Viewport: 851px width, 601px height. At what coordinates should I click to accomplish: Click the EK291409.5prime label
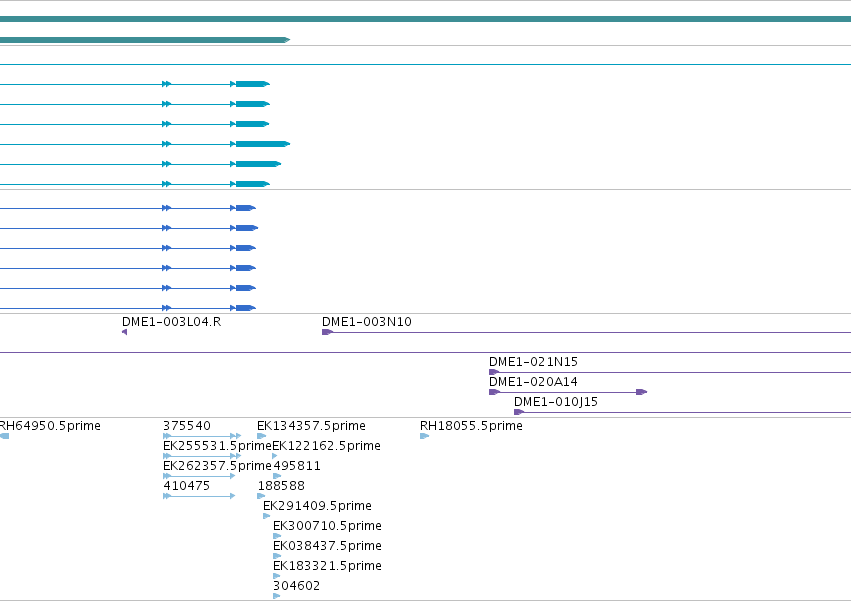coord(317,506)
